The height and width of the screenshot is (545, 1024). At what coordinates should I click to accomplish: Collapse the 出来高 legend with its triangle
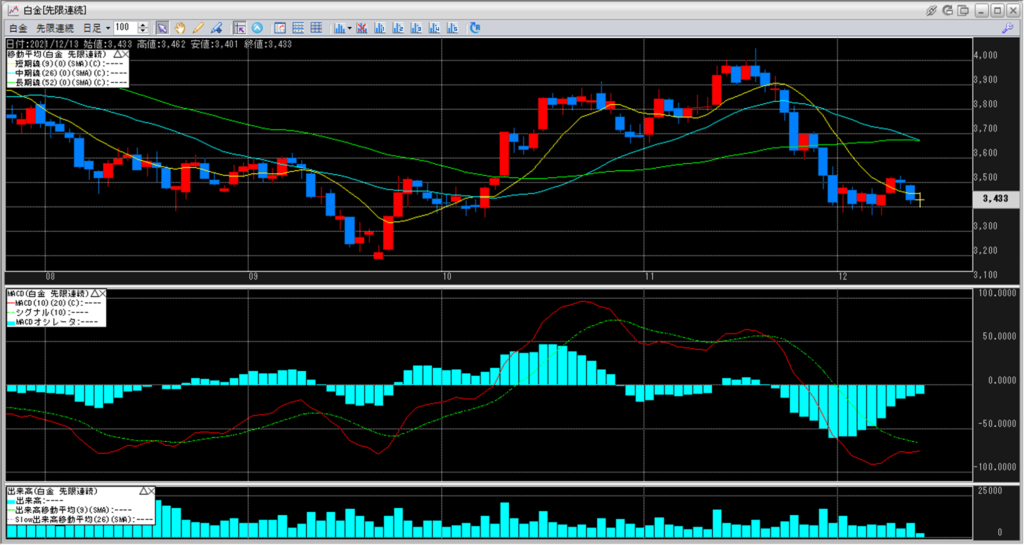pyautogui.click(x=144, y=491)
